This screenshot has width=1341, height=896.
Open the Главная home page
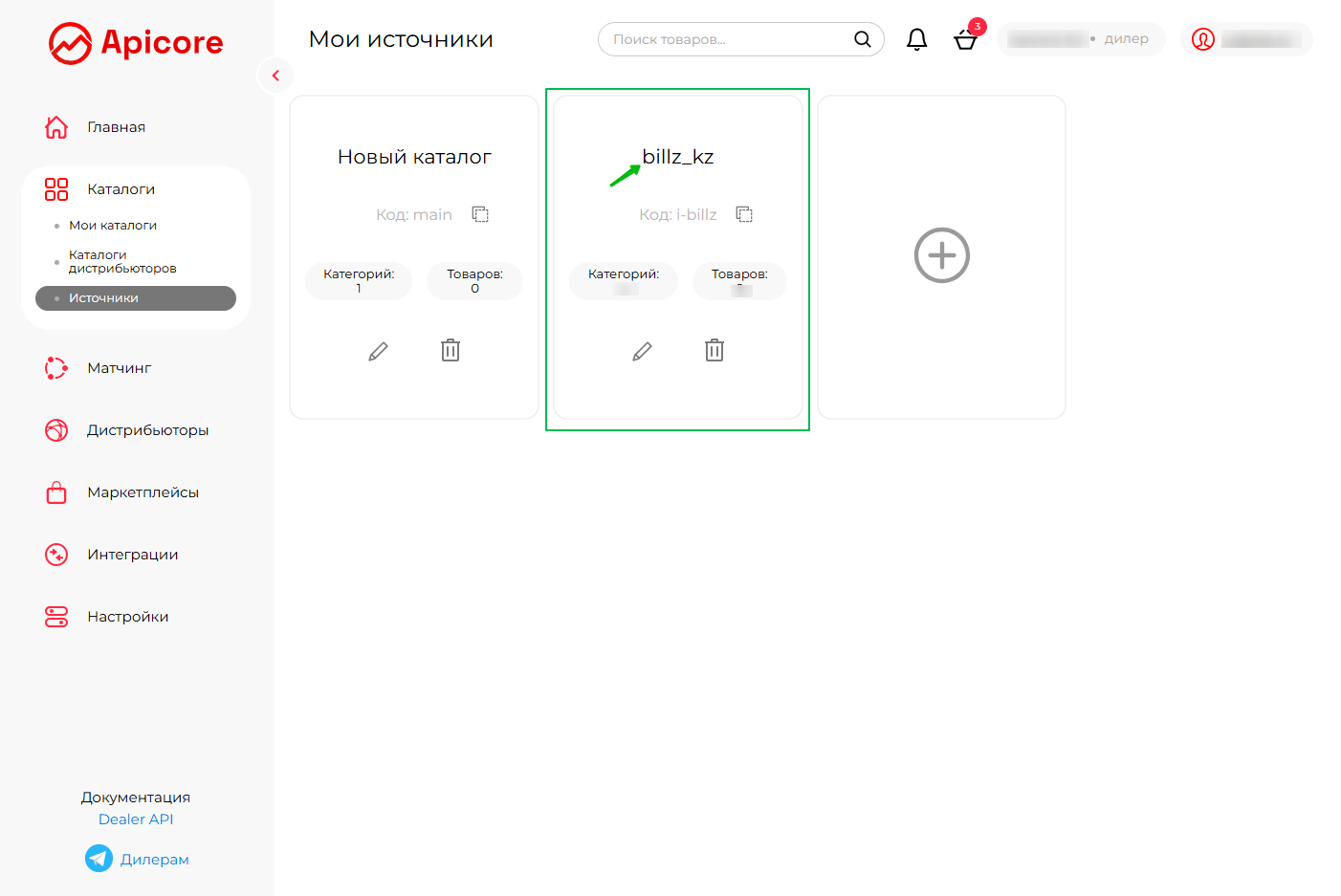[x=116, y=127]
